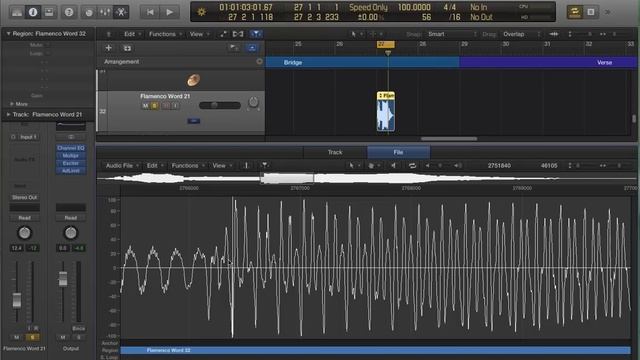
Task: Click the track header configuration icon
Action: click(234, 48)
